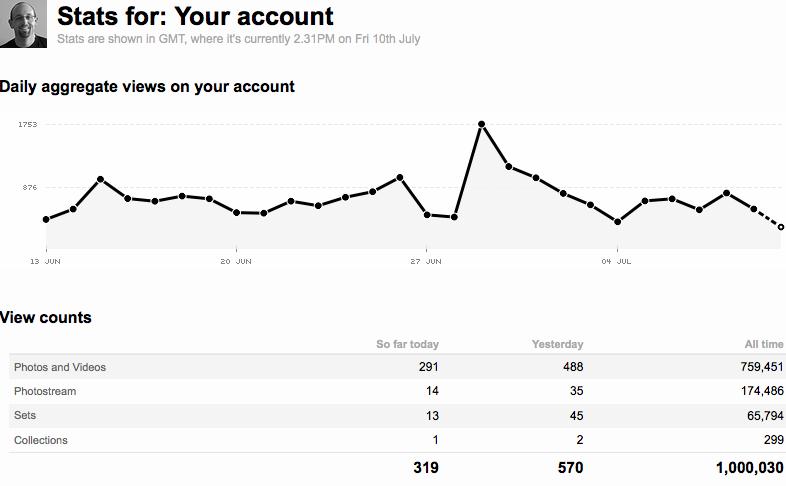The image size is (786, 486).
Task: Click the All time column header
Action: point(763,344)
